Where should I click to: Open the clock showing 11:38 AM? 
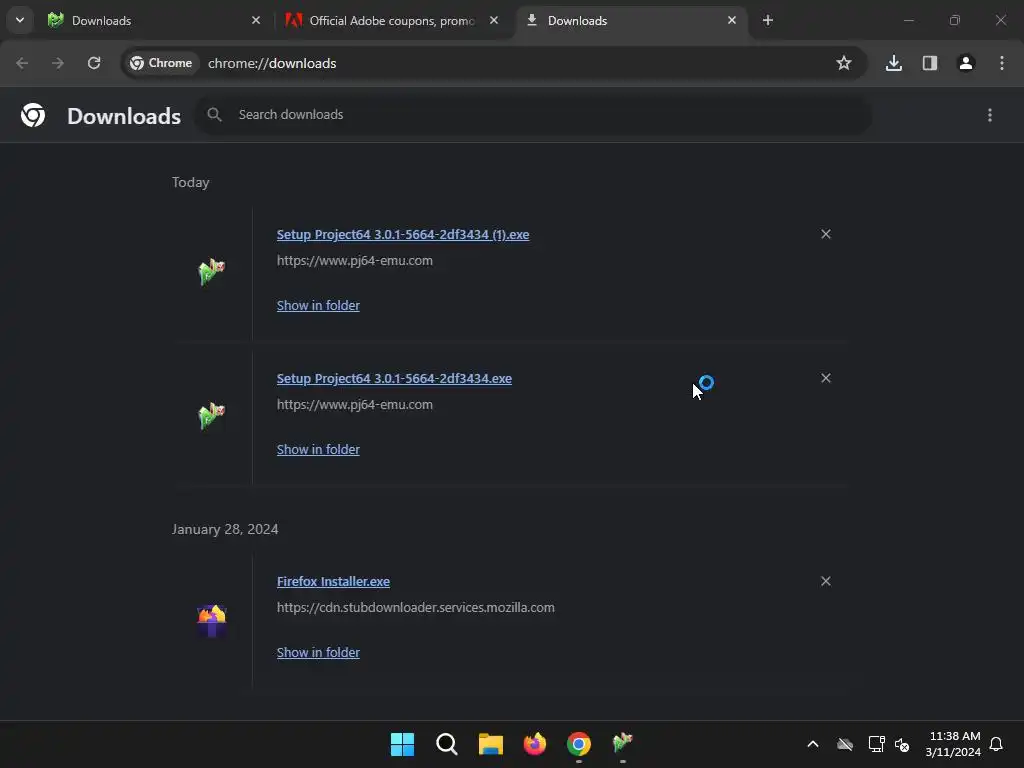click(x=953, y=744)
